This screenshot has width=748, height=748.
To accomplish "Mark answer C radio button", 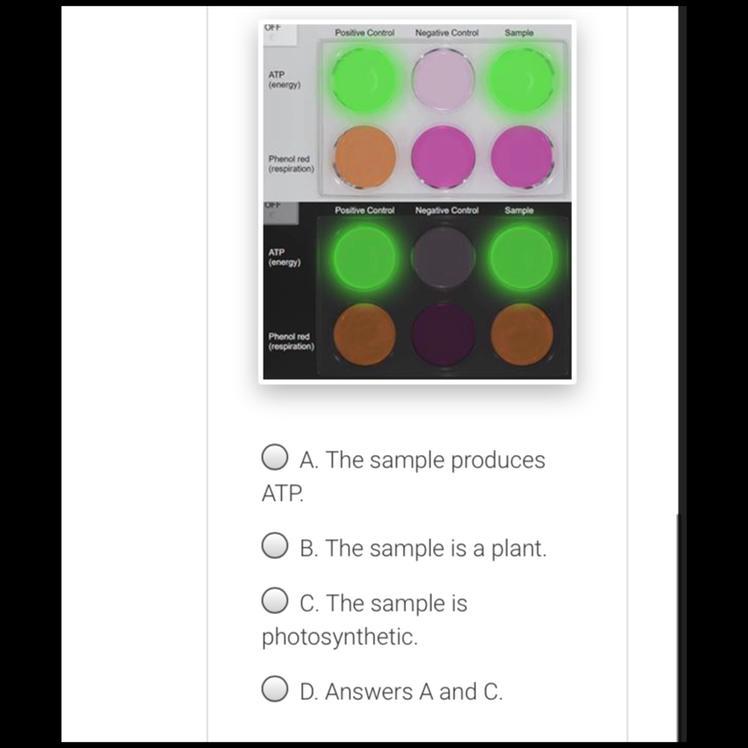I will (x=275, y=600).
